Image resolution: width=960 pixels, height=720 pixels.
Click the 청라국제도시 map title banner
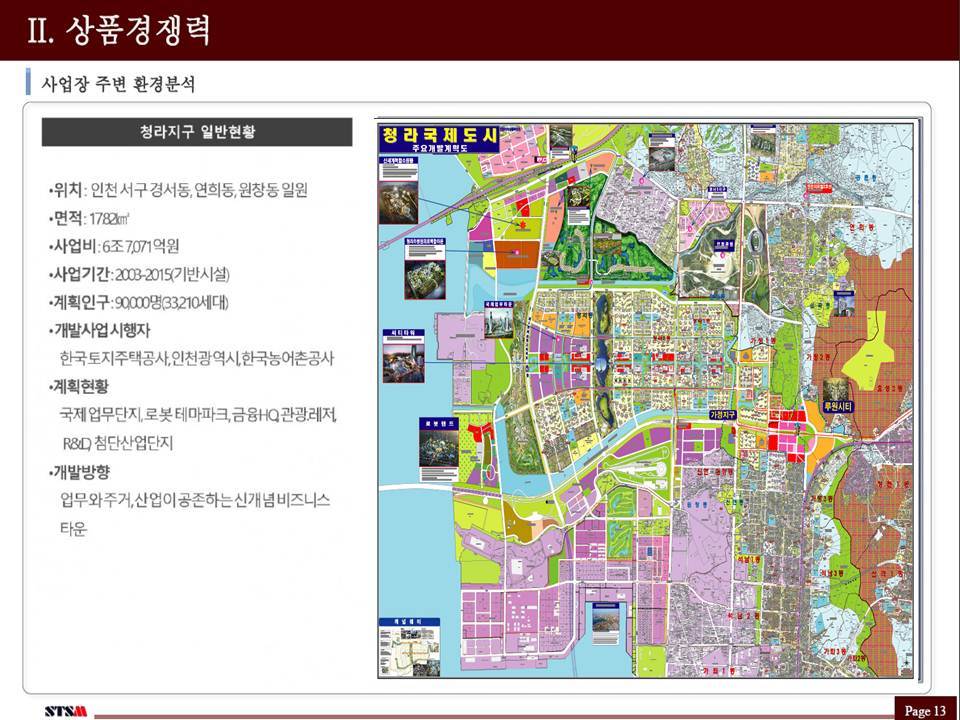point(440,139)
